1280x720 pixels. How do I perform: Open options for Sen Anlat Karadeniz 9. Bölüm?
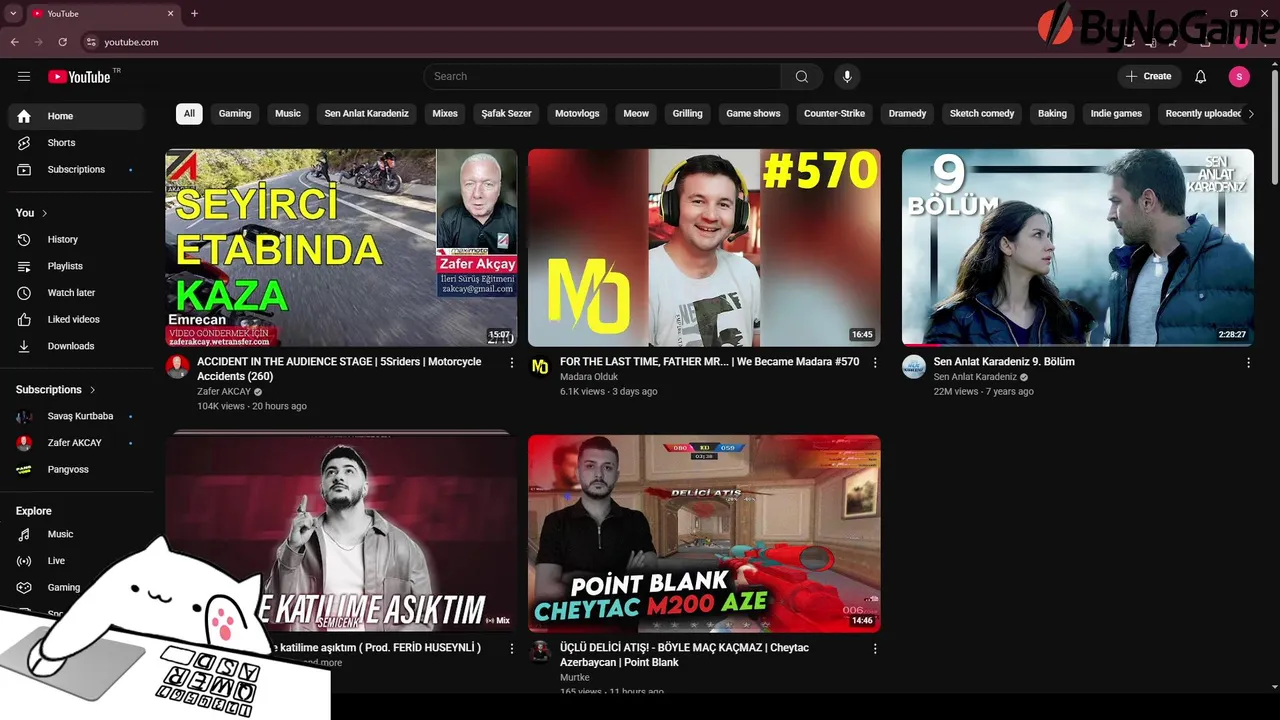tap(1248, 363)
